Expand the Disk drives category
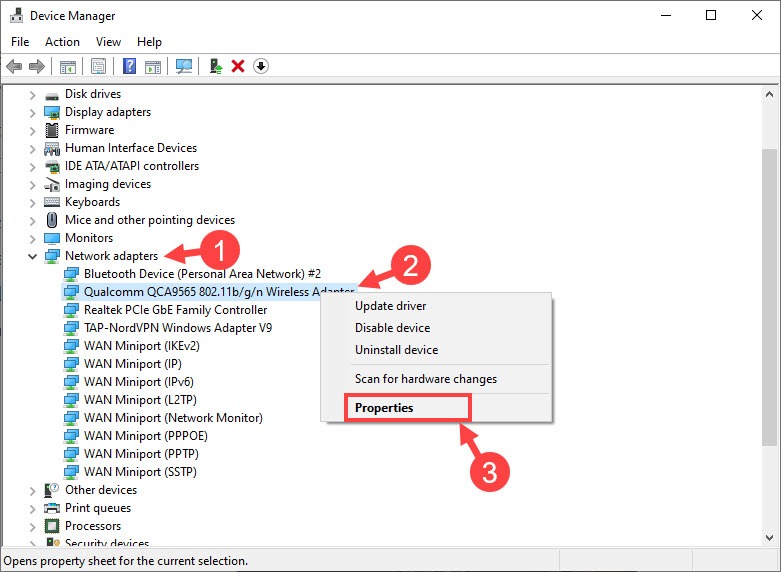781x572 pixels. click(x=32, y=94)
